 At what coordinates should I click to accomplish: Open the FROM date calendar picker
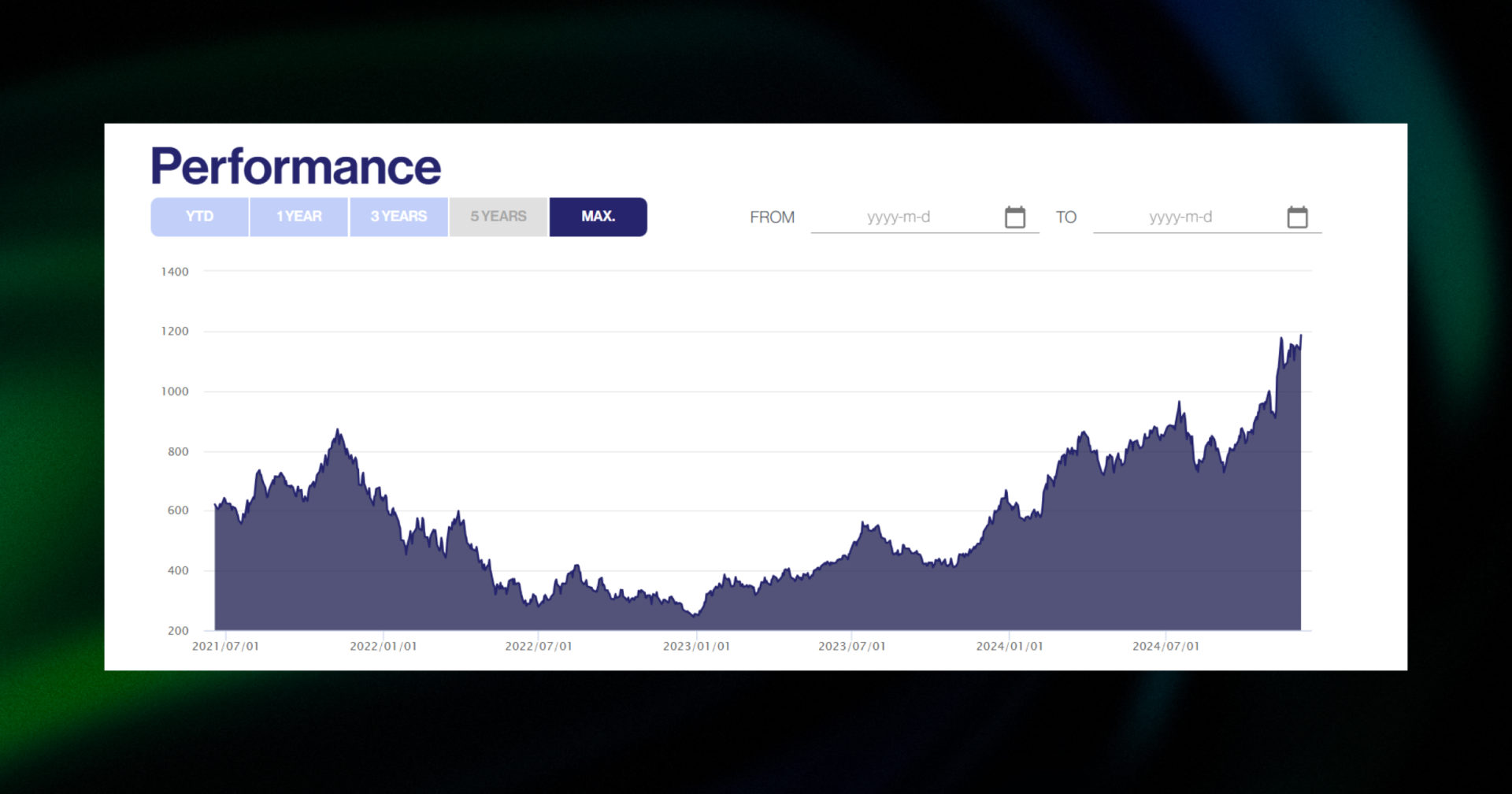tap(1016, 216)
